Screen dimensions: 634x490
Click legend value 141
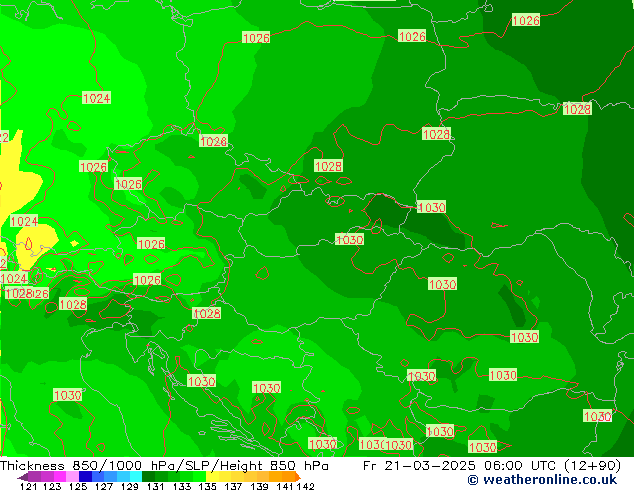[285, 486]
